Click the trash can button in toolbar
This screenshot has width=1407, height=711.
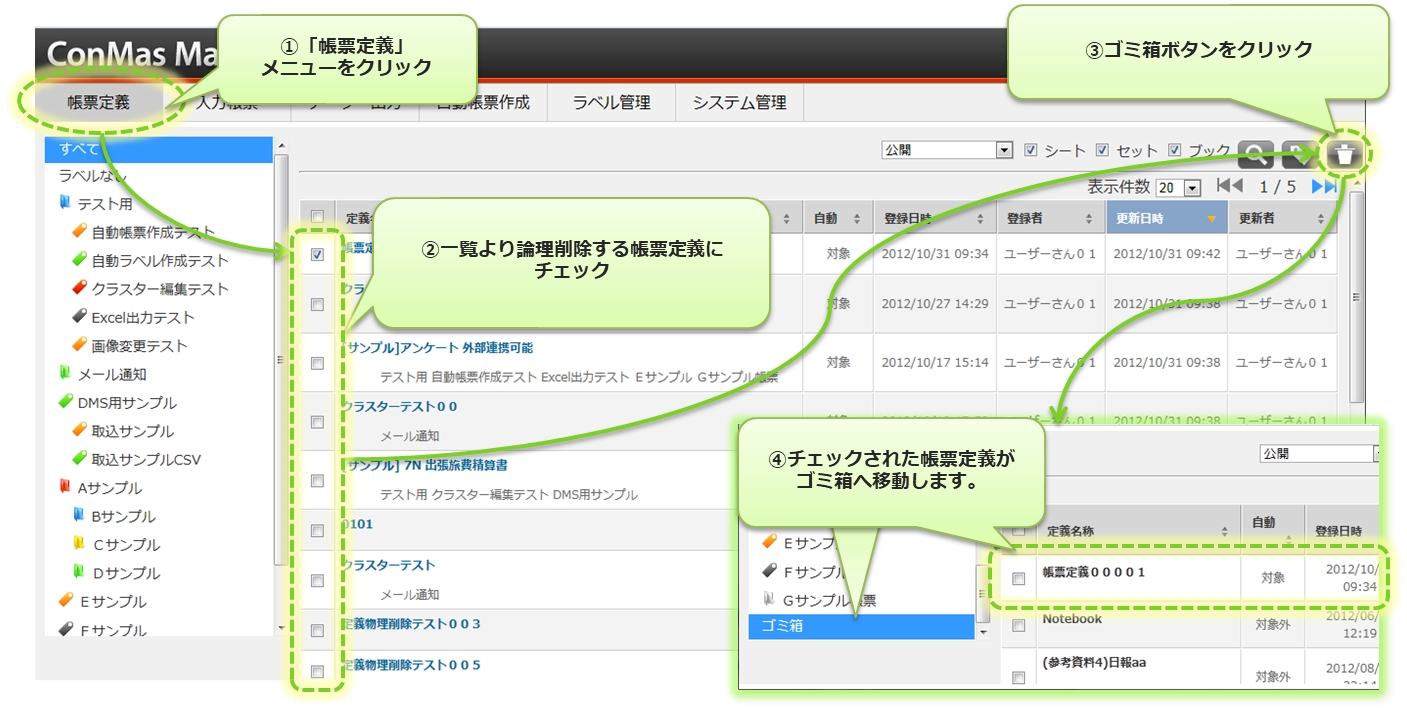click(x=1346, y=154)
